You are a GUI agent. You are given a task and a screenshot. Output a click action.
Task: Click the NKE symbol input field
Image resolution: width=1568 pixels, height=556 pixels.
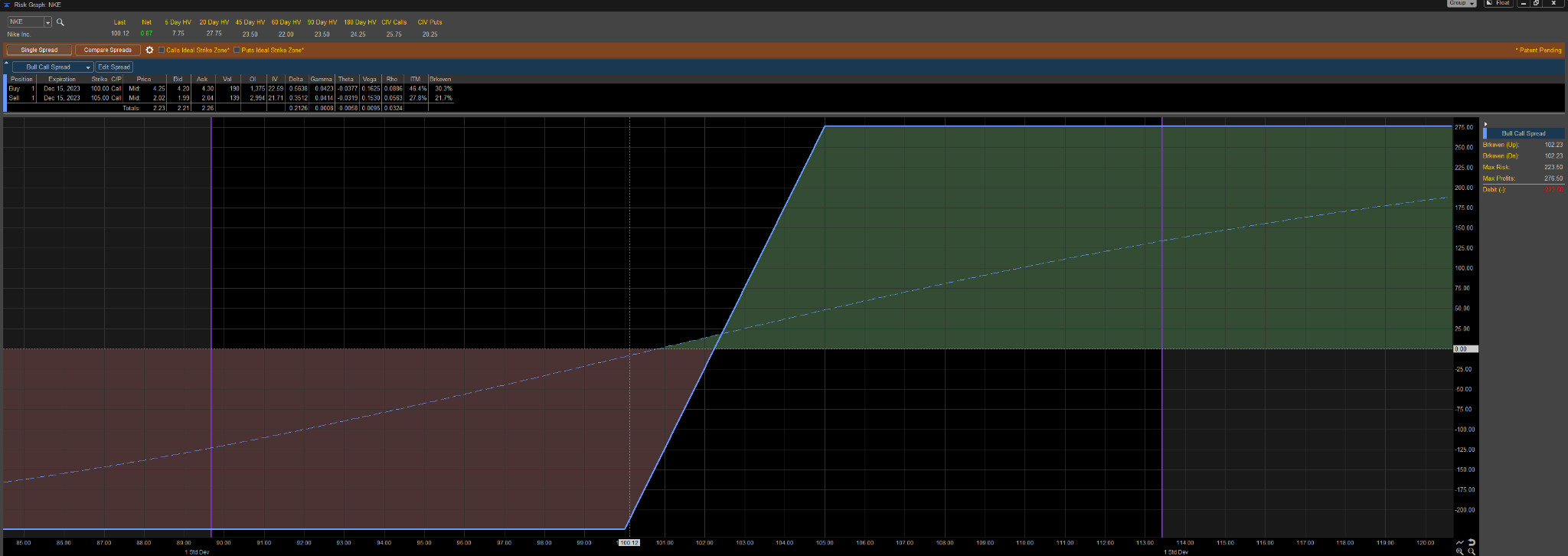tap(25, 22)
